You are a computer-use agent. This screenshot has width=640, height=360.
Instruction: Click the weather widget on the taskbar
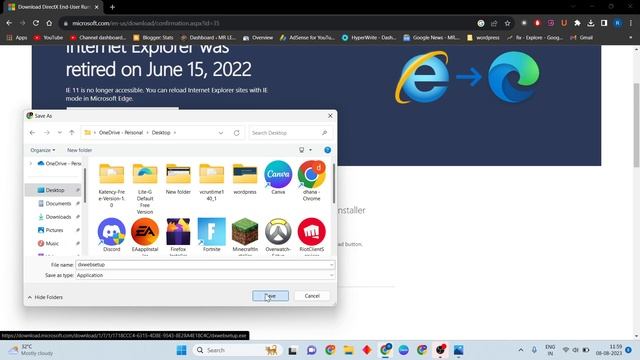point(31,350)
